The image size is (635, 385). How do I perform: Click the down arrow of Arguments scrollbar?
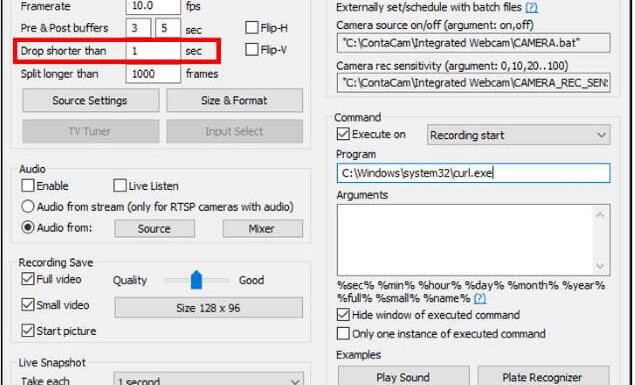(x=600, y=266)
